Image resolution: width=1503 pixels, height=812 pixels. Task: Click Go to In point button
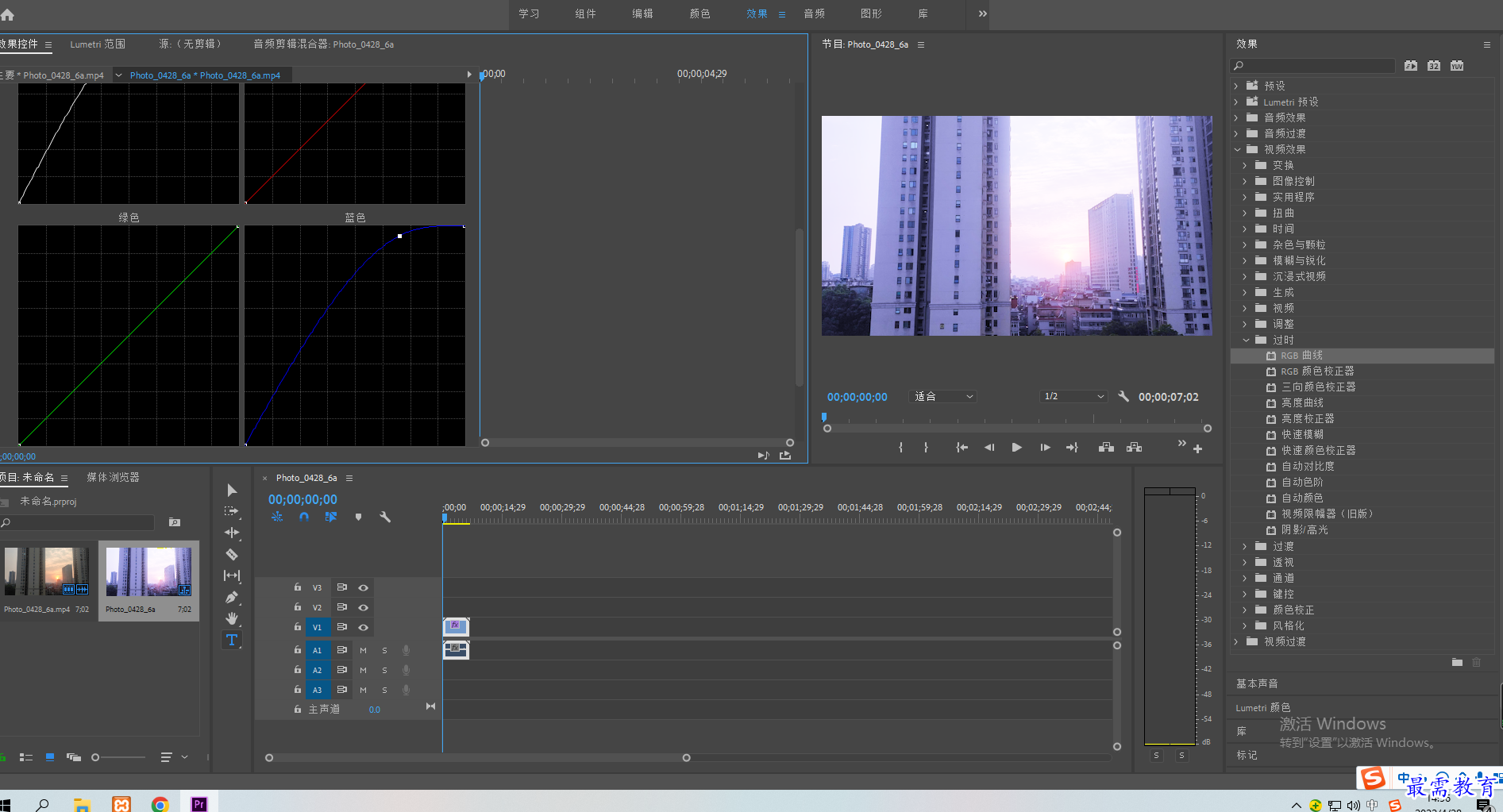[x=962, y=448]
